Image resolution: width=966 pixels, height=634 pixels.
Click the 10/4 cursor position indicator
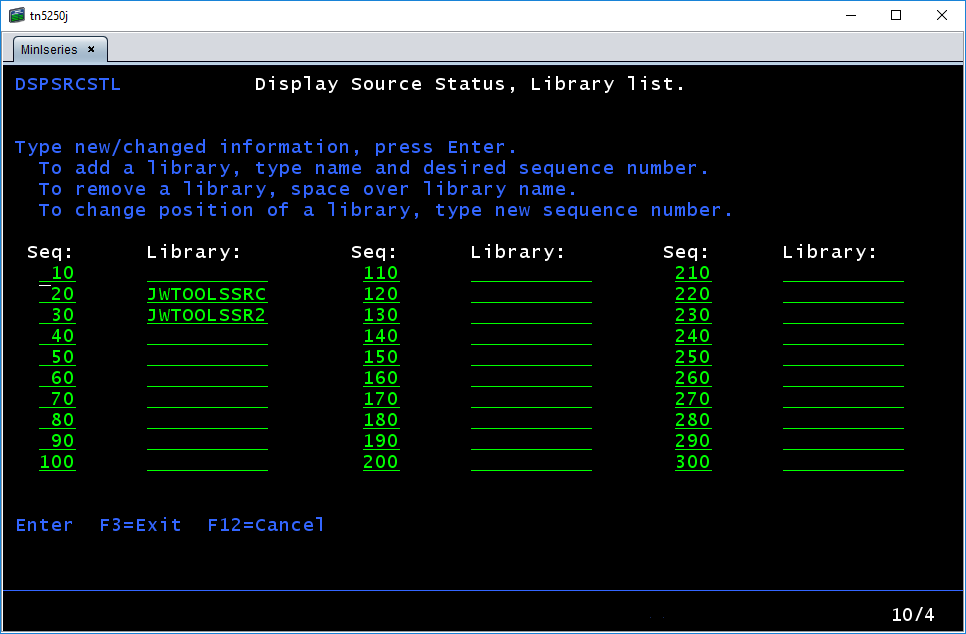pyautogui.click(x=913, y=614)
